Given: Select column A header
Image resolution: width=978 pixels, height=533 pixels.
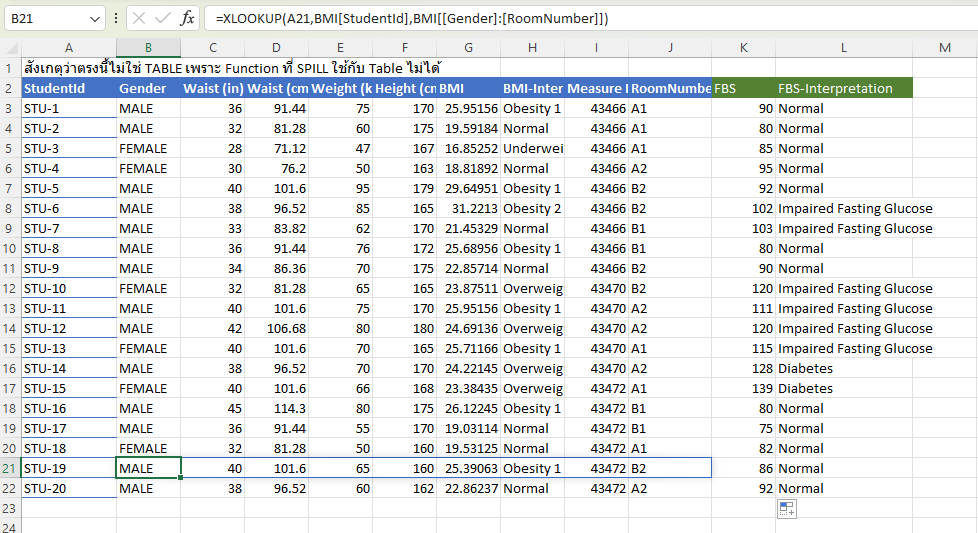Looking at the screenshot, I should coord(69,48).
